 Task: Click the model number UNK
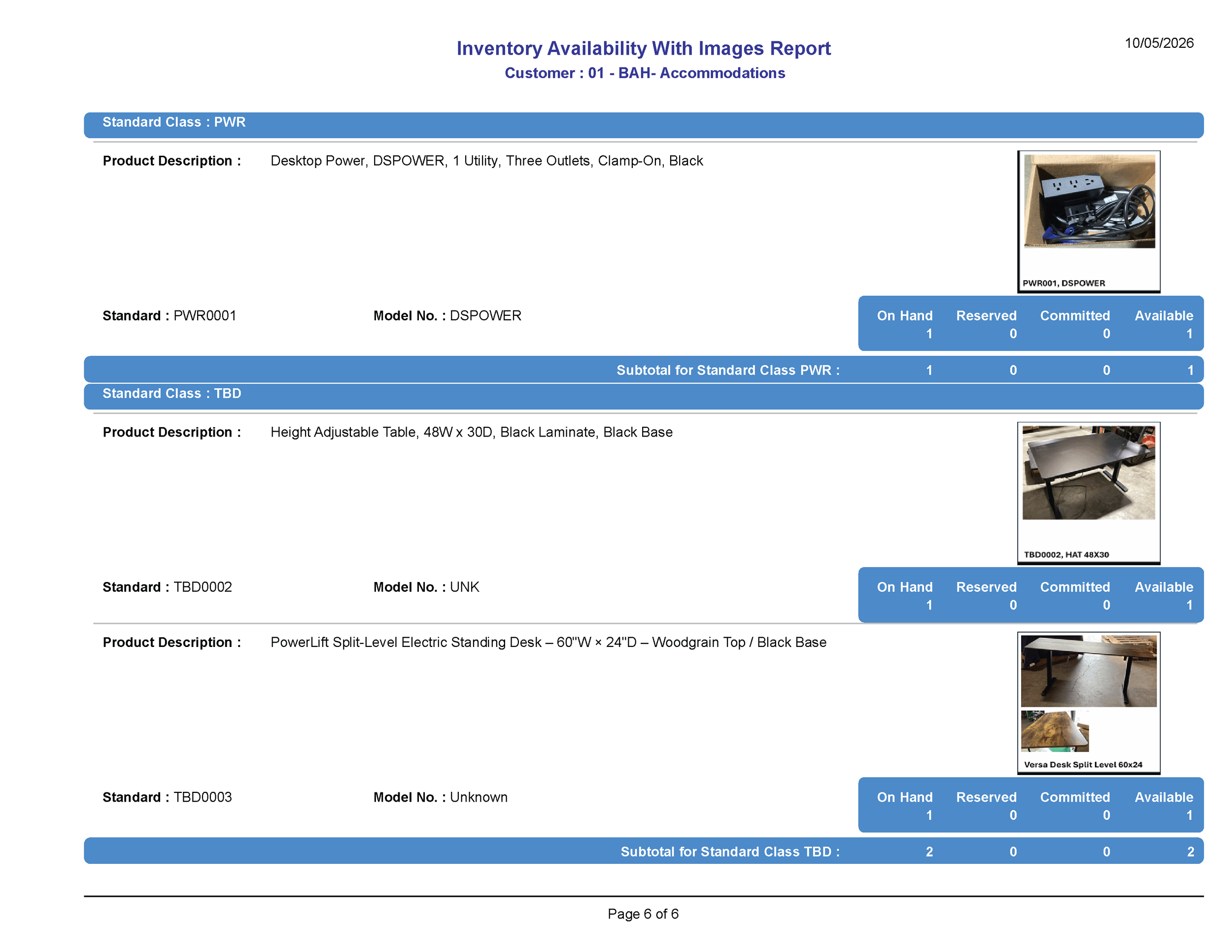coord(464,587)
